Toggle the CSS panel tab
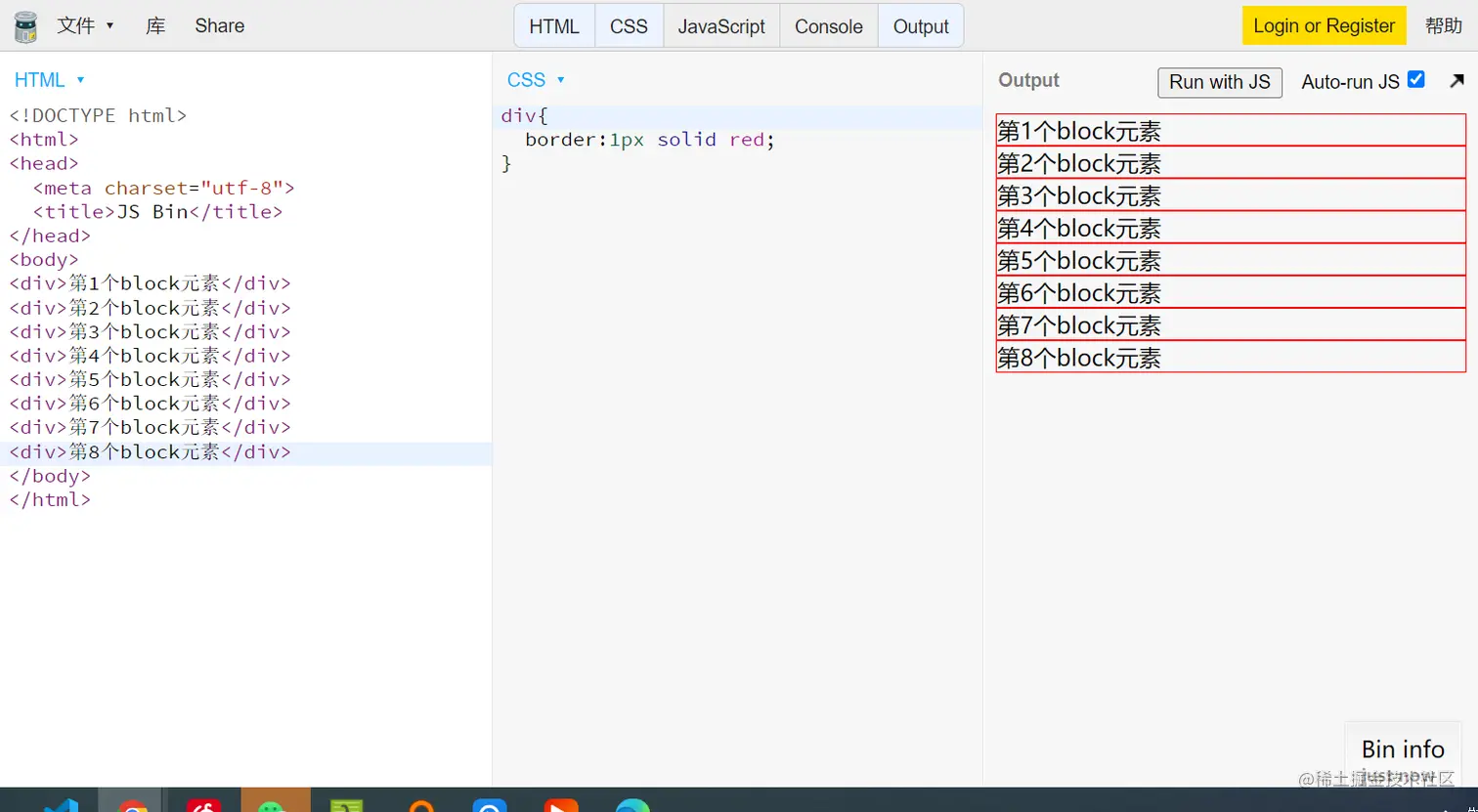The height and width of the screenshot is (812, 1478). click(x=629, y=26)
